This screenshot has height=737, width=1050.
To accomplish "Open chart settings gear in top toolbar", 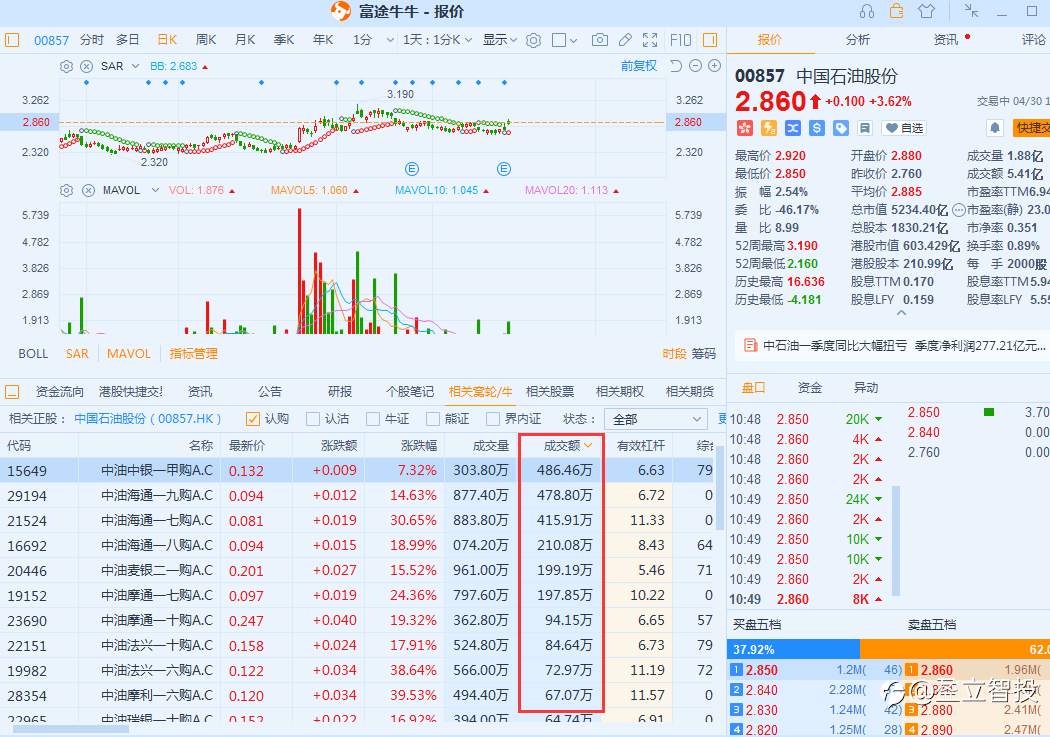I will 533,40.
